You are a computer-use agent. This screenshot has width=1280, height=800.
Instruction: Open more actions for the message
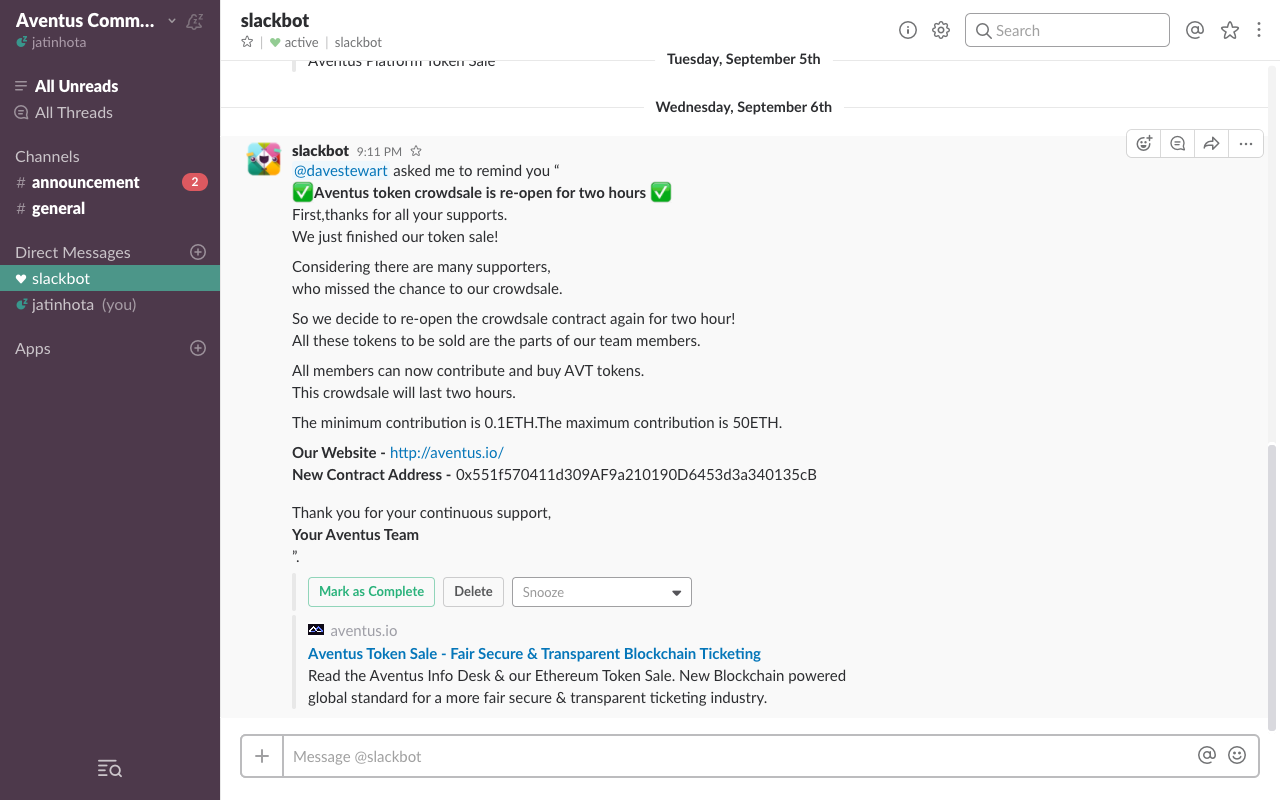pyautogui.click(x=1245, y=143)
